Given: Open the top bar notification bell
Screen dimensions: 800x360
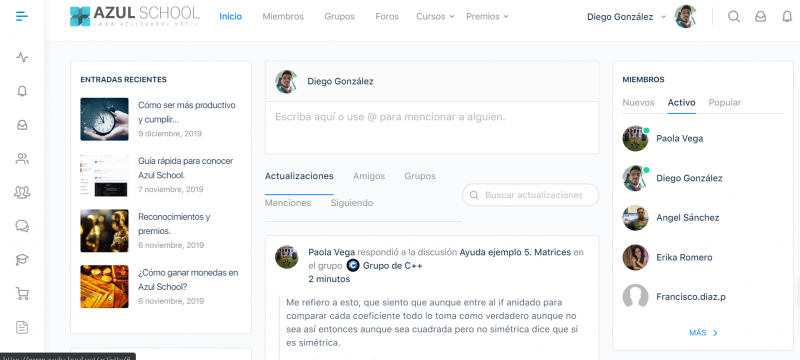Looking at the screenshot, I should click(x=787, y=17).
